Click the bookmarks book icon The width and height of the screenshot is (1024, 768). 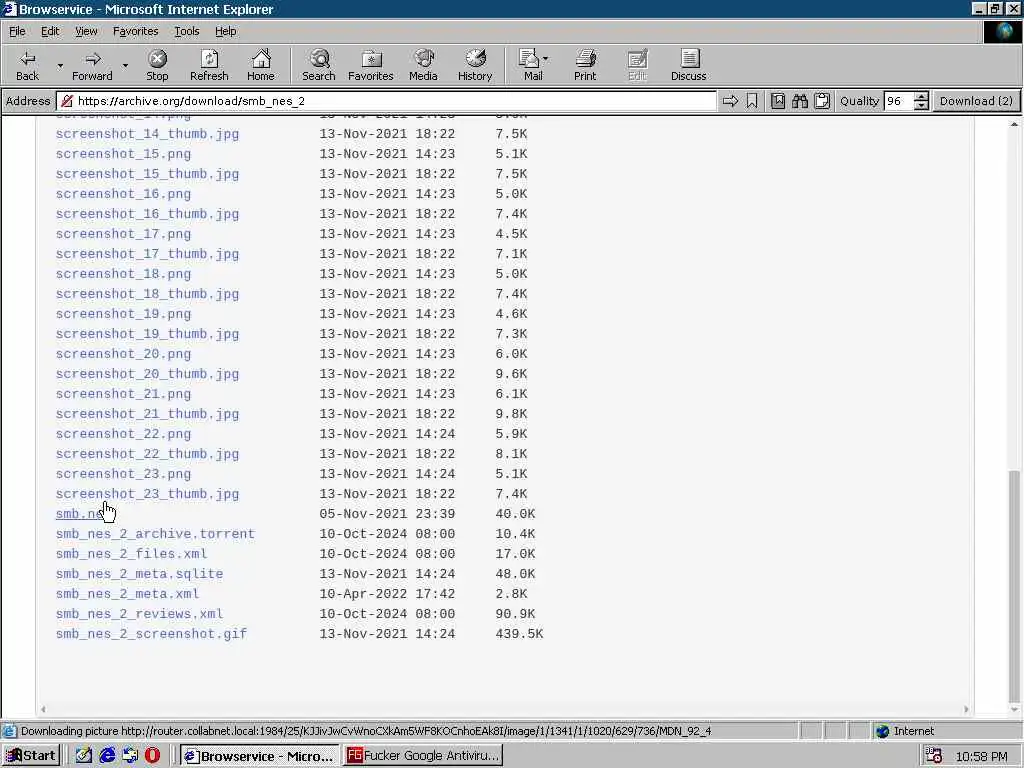click(778, 101)
